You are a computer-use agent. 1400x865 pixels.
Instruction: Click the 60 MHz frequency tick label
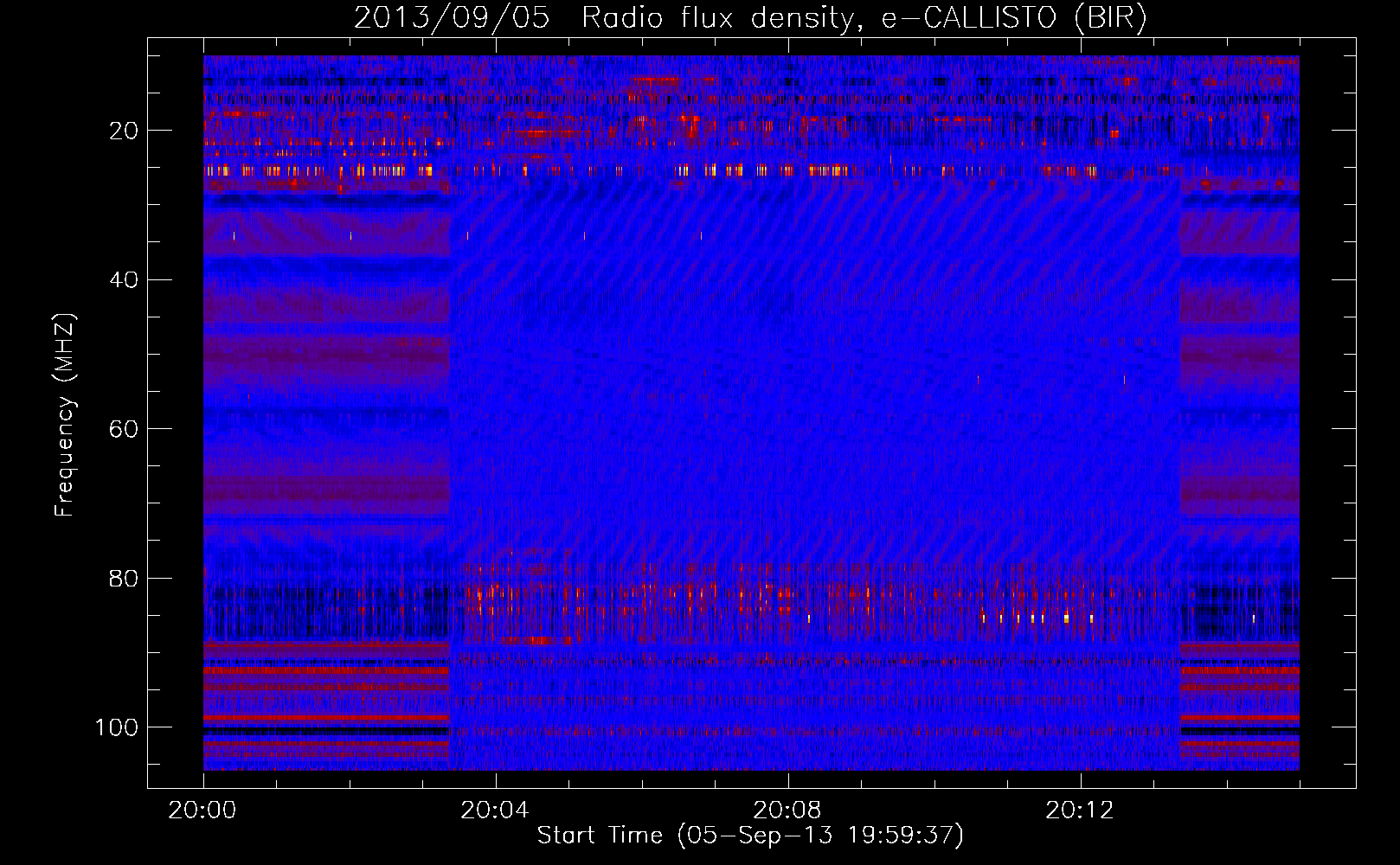[124, 429]
